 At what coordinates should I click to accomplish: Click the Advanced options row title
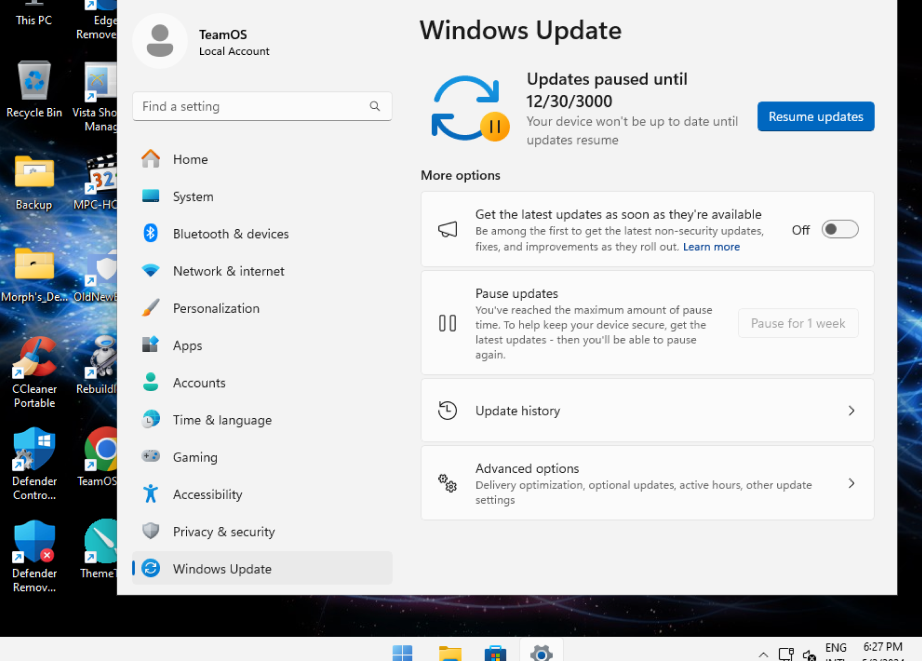click(527, 468)
